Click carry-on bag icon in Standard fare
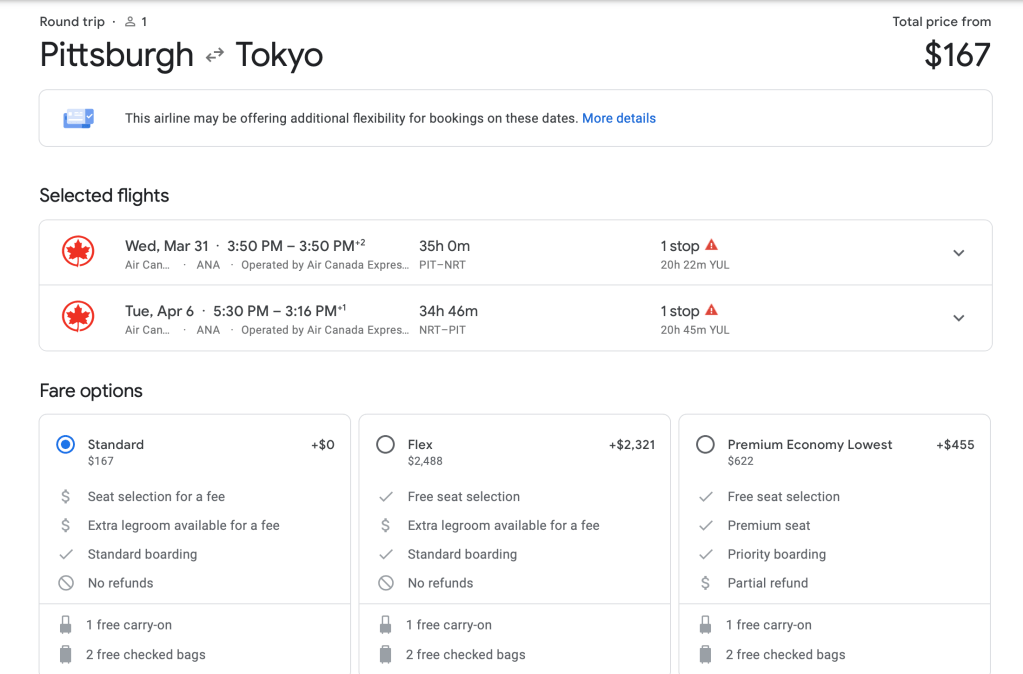The height and width of the screenshot is (674, 1023). click(x=66, y=625)
